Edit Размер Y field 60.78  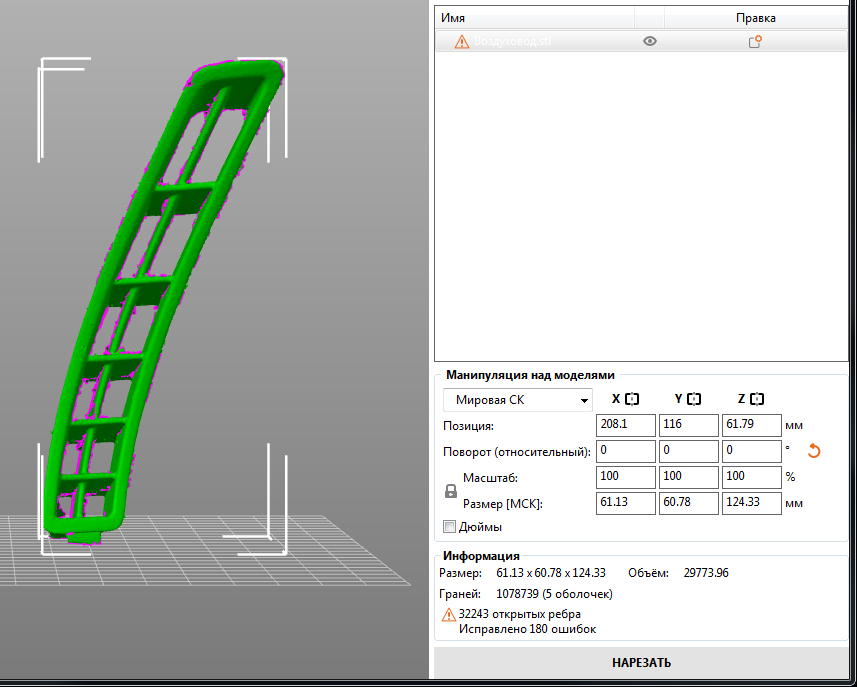tap(689, 503)
